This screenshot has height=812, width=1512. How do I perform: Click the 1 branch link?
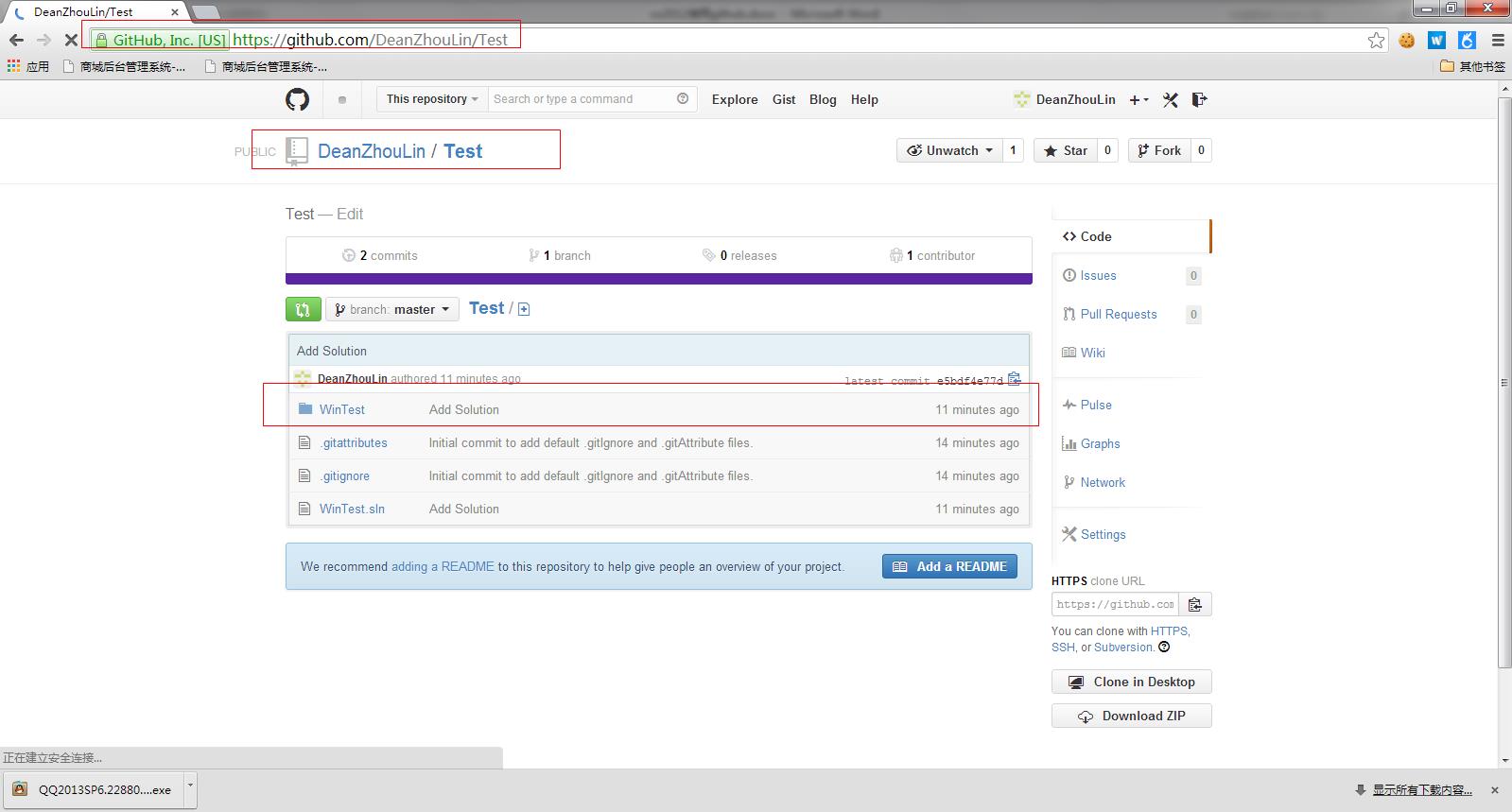560,255
